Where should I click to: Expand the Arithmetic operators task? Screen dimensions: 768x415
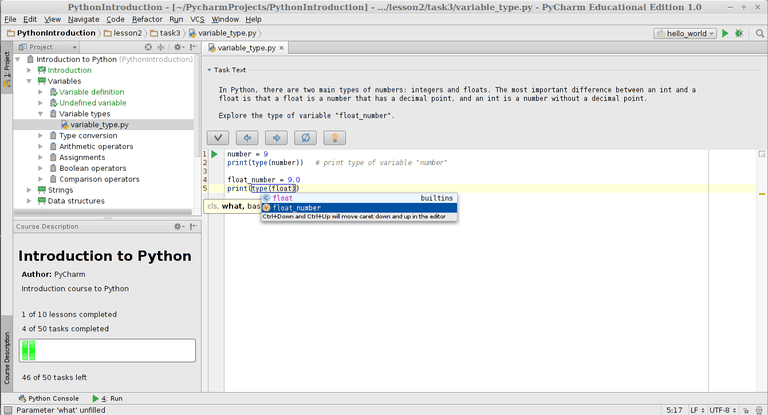[x=41, y=146]
